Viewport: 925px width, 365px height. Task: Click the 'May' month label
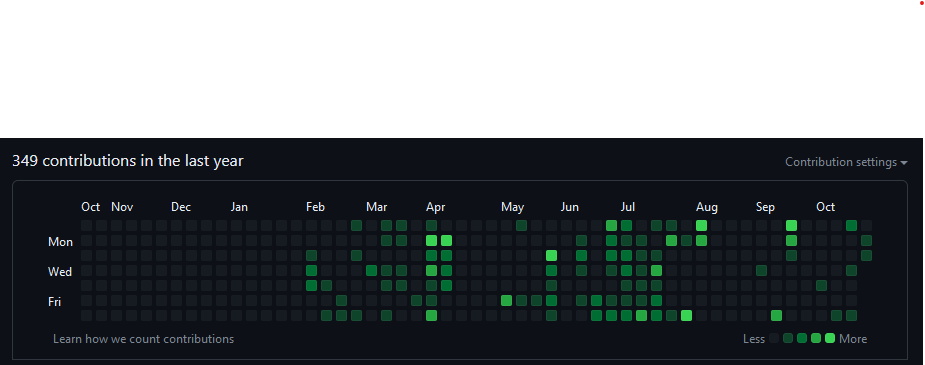[513, 207]
